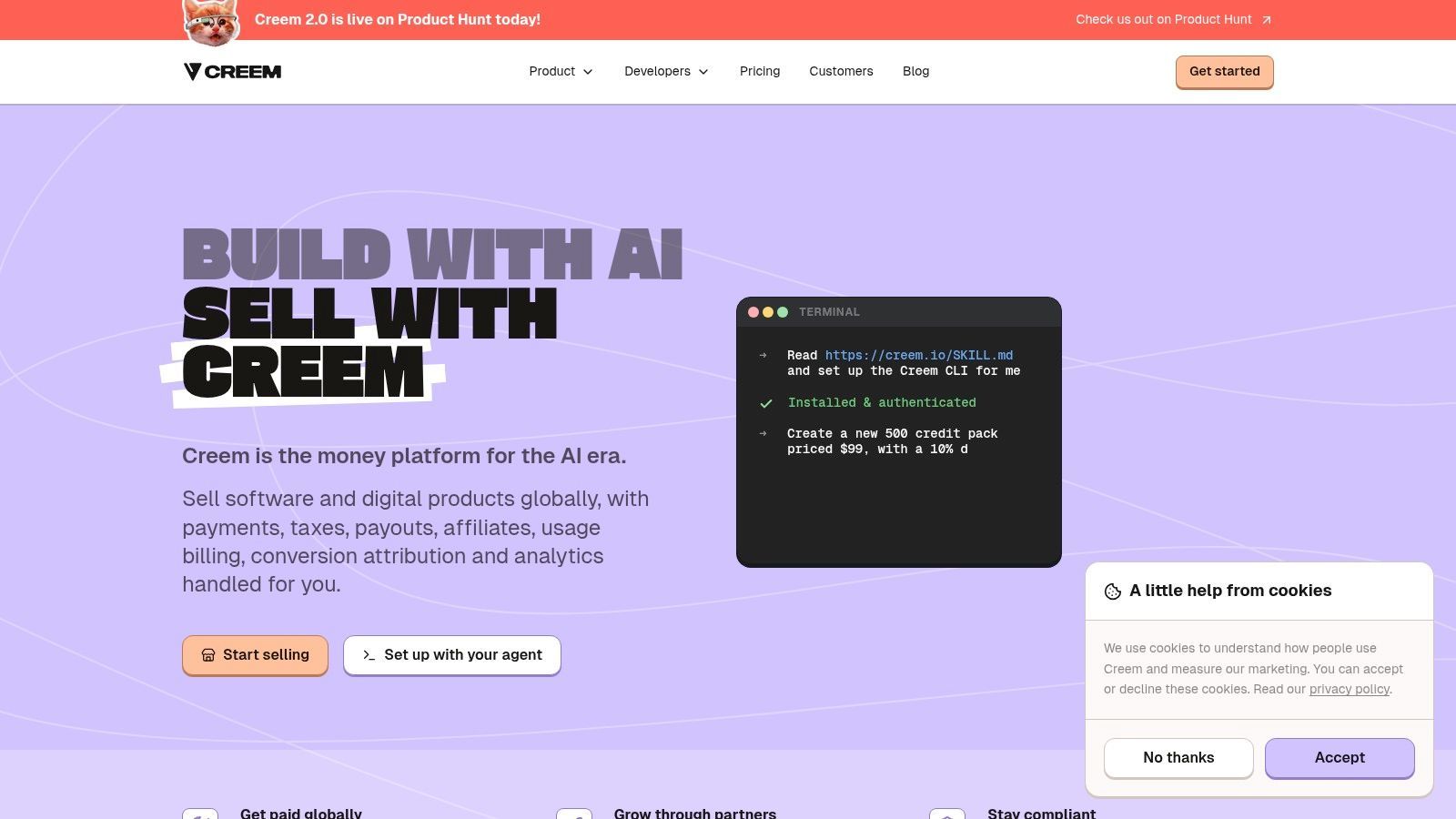
Task: Open the privacy policy link
Action: tap(1350, 689)
